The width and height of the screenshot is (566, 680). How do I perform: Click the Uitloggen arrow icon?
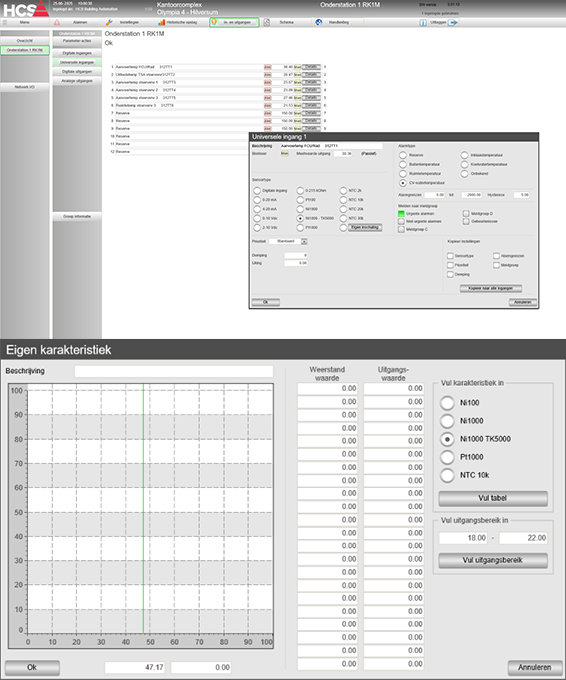453,23
